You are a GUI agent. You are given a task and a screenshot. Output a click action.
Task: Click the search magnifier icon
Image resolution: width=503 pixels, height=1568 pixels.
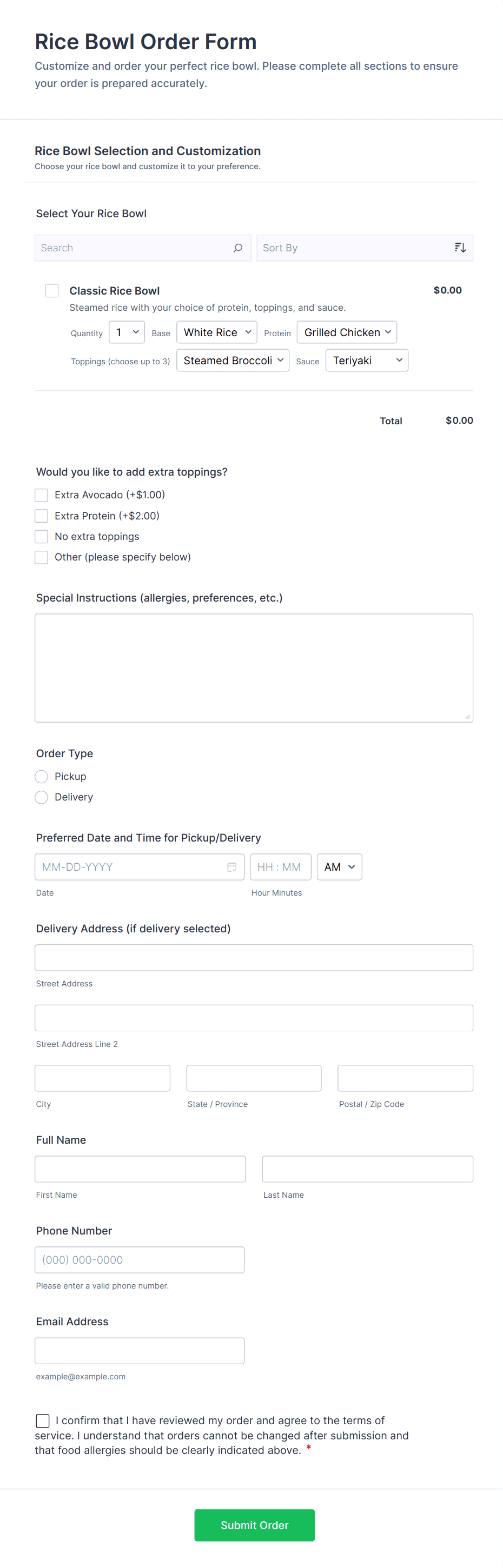(x=237, y=248)
